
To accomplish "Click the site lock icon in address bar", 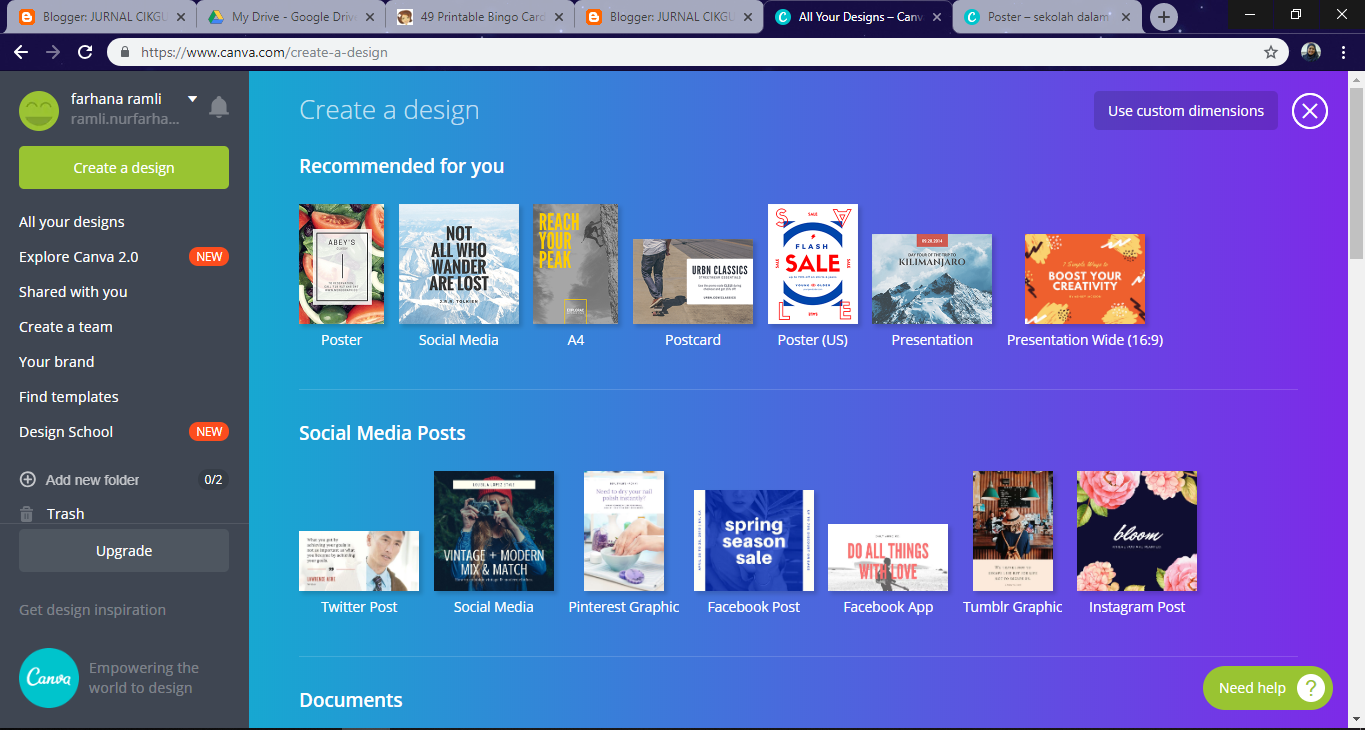I will (x=125, y=52).
